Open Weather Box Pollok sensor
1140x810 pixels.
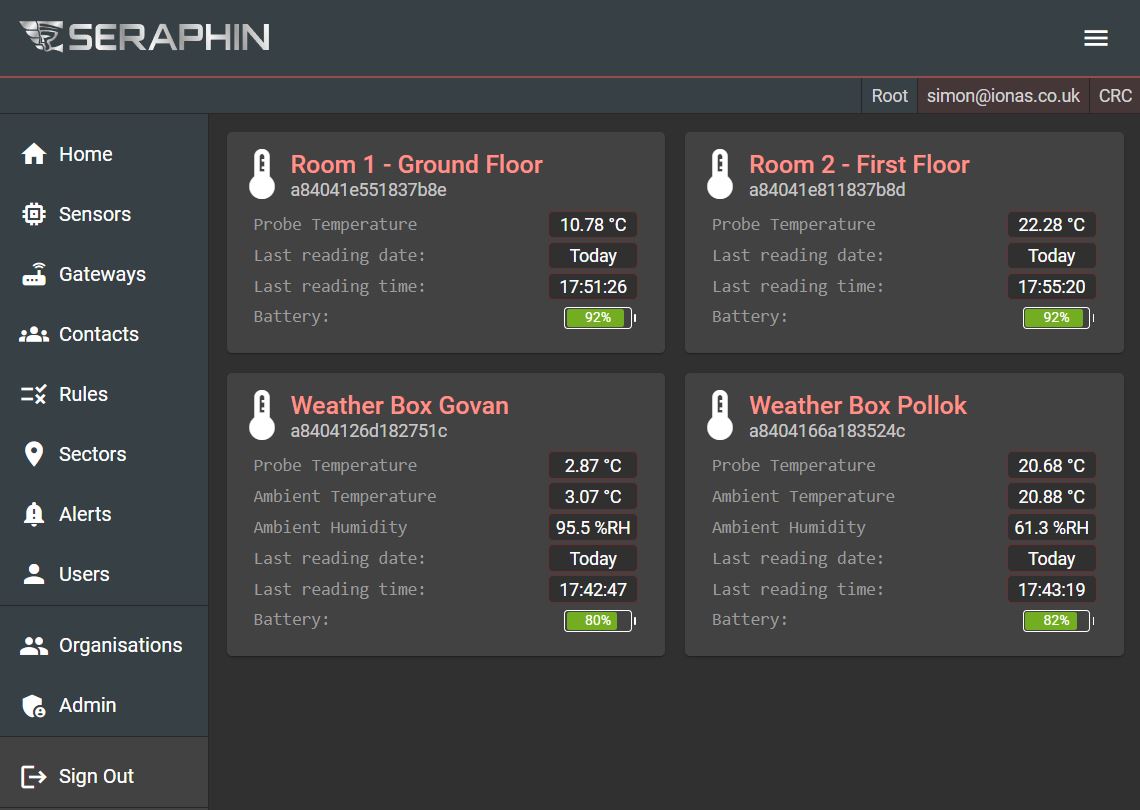click(858, 405)
